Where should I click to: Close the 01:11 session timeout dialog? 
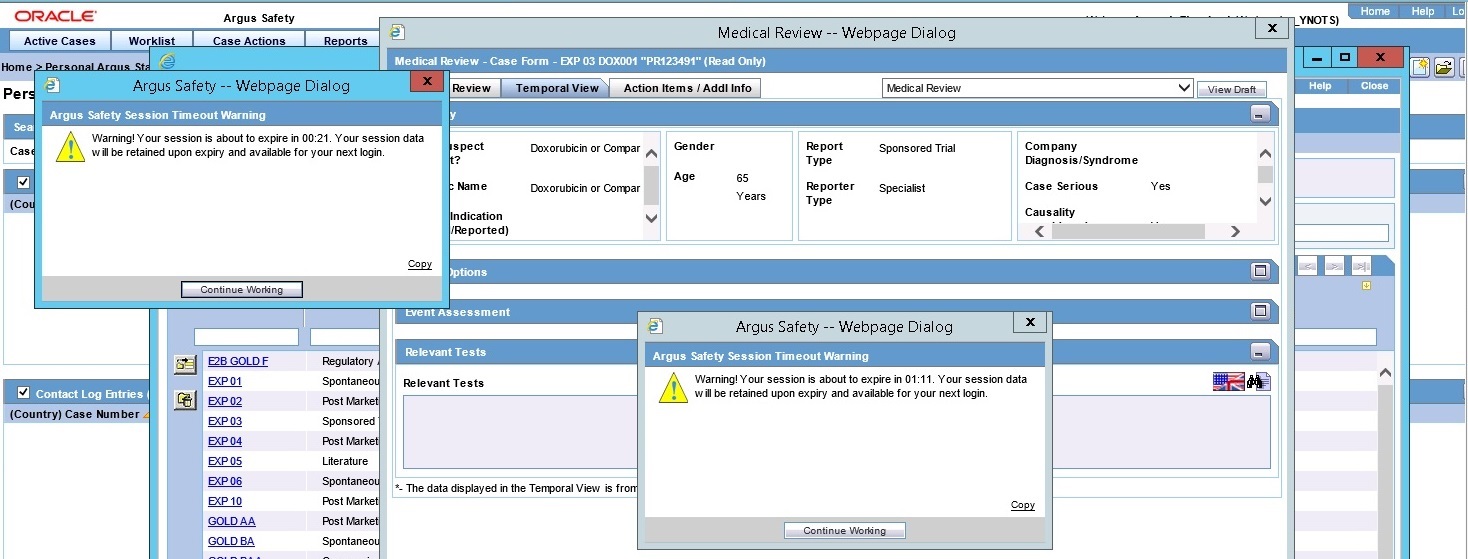coord(1029,322)
